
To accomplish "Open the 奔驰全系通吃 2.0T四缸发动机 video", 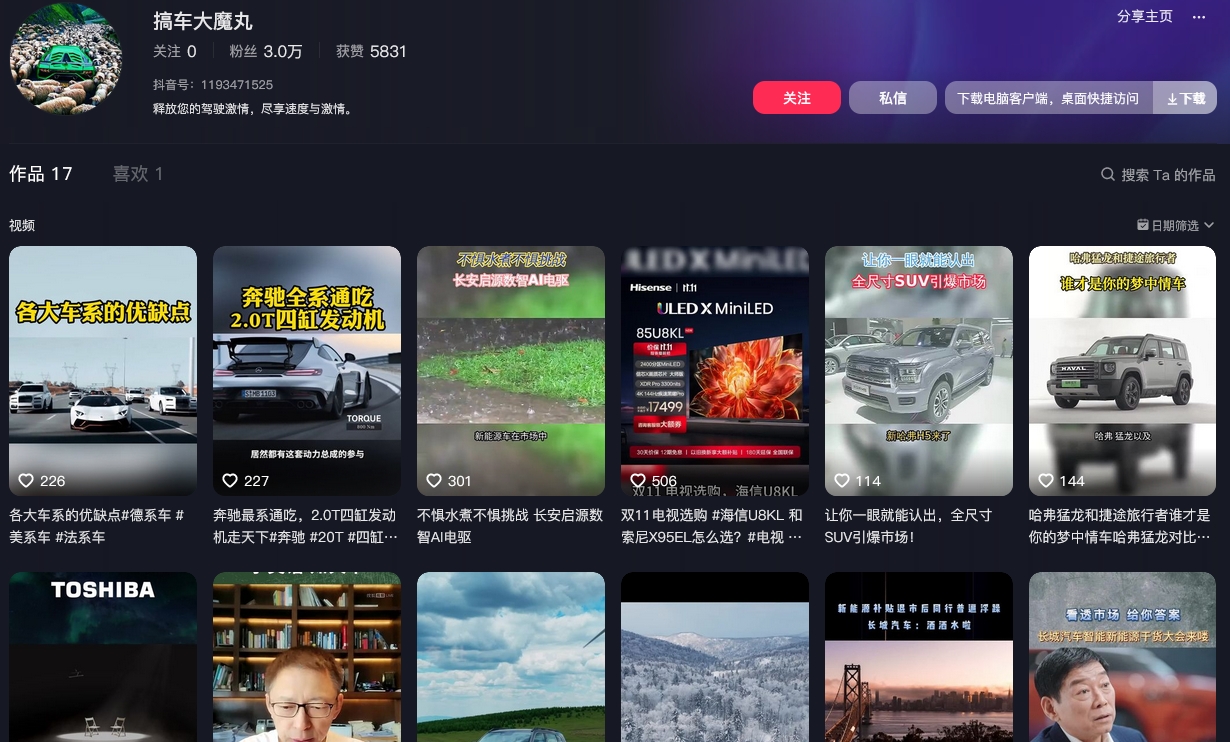I will pos(307,371).
